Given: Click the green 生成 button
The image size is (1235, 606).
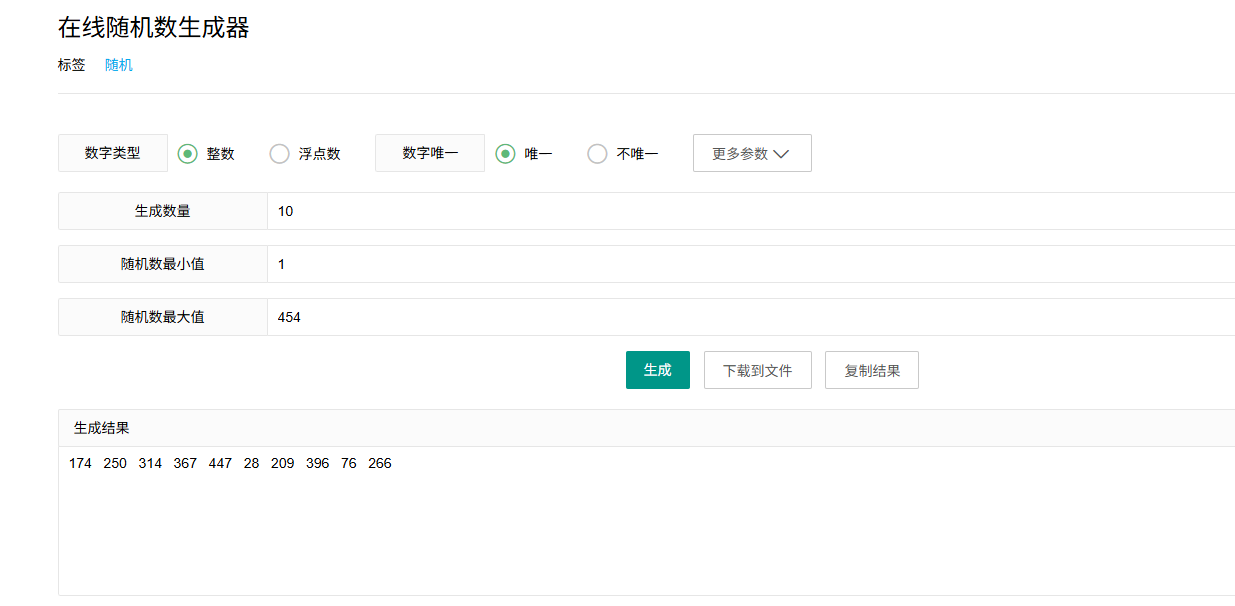Looking at the screenshot, I should click(x=658, y=370).
